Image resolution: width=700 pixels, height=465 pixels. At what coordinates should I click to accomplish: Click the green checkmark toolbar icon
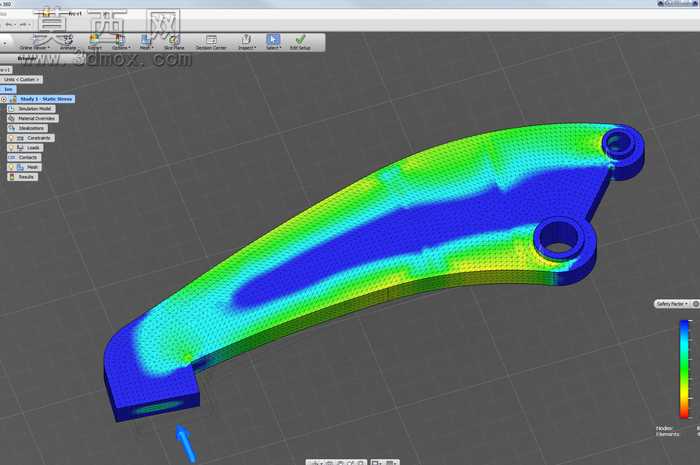coord(300,39)
